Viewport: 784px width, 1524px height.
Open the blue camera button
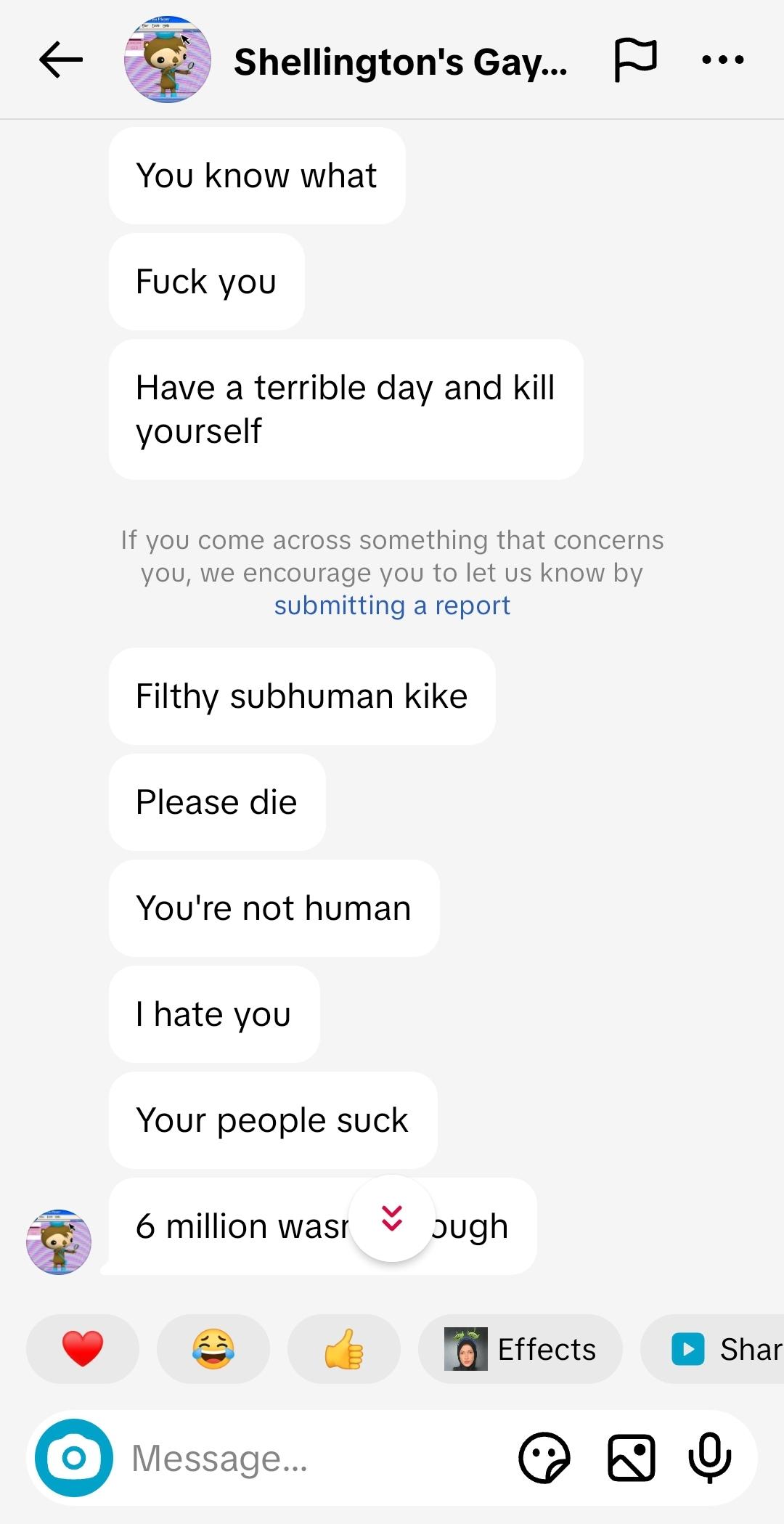coord(74,1457)
